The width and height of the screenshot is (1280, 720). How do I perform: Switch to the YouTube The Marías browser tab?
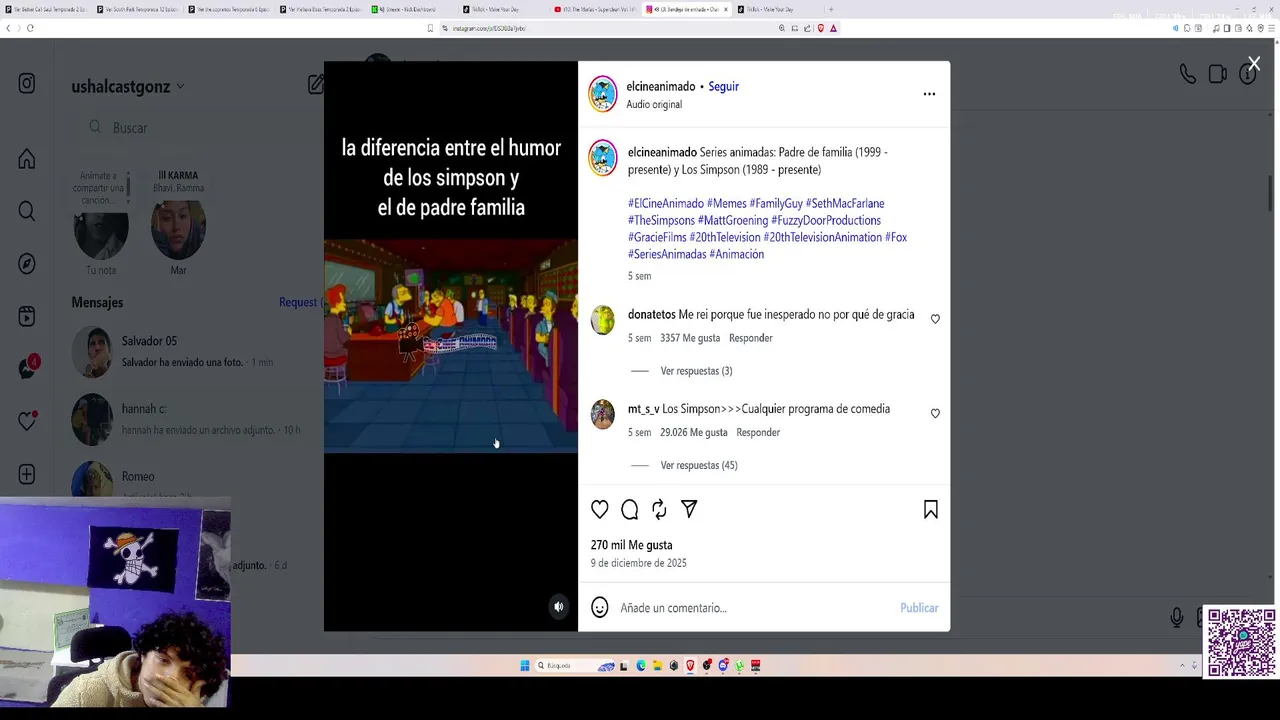(597, 9)
